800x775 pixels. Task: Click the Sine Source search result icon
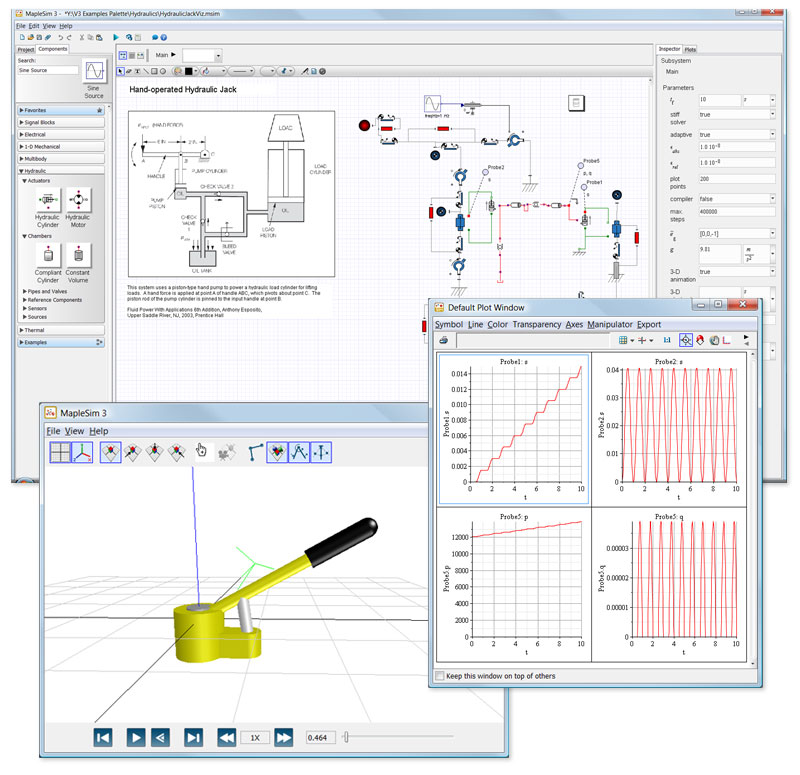(94, 73)
